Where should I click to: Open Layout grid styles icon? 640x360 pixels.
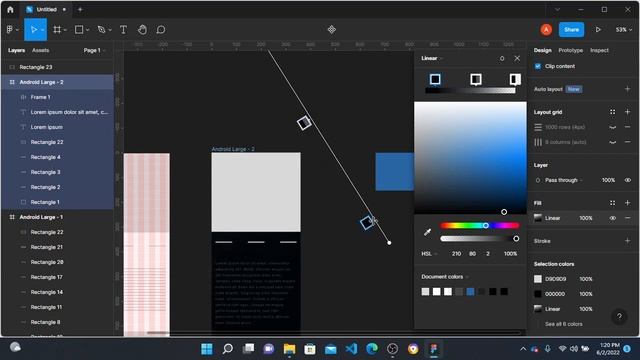pos(613,112)
